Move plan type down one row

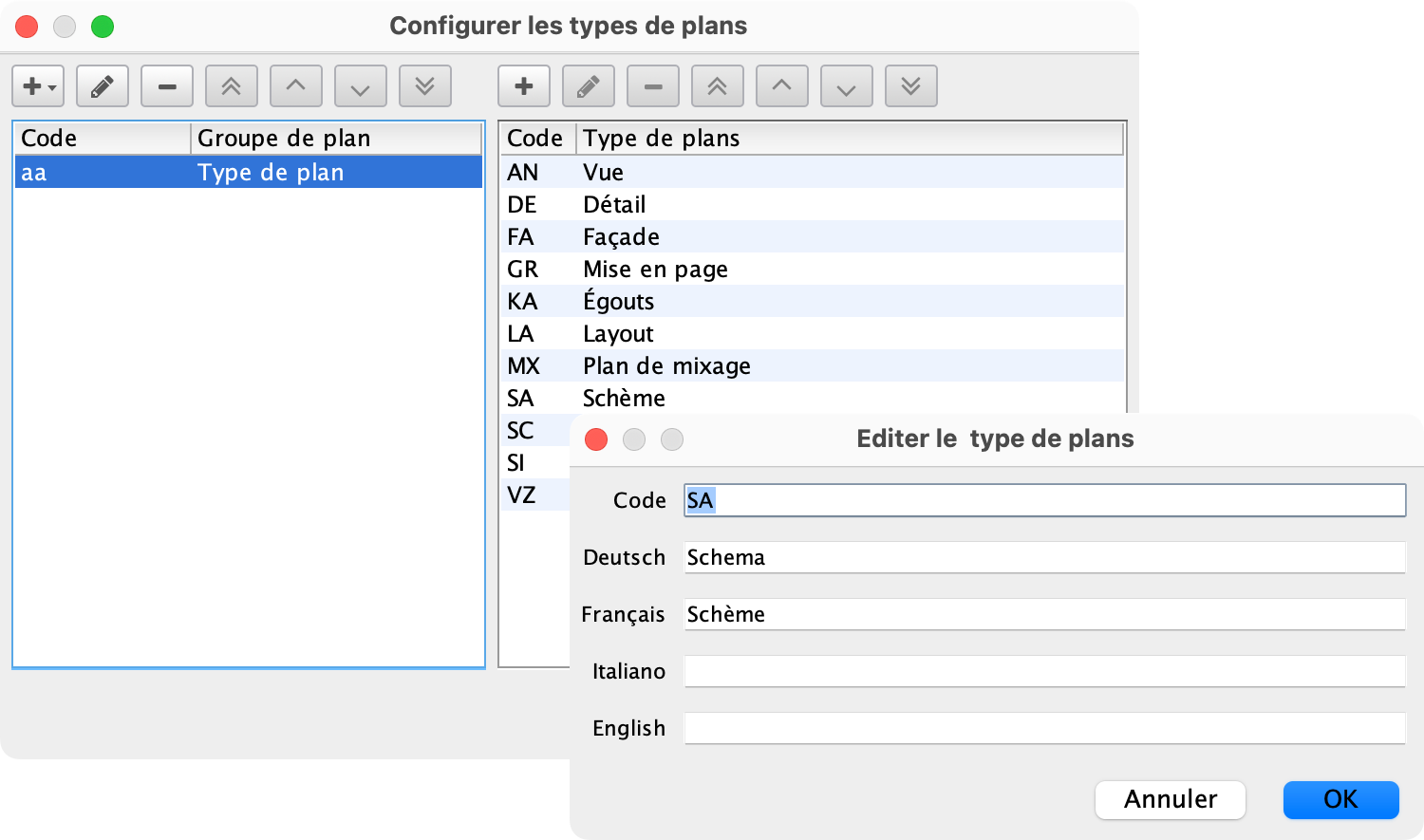(847, 86)
